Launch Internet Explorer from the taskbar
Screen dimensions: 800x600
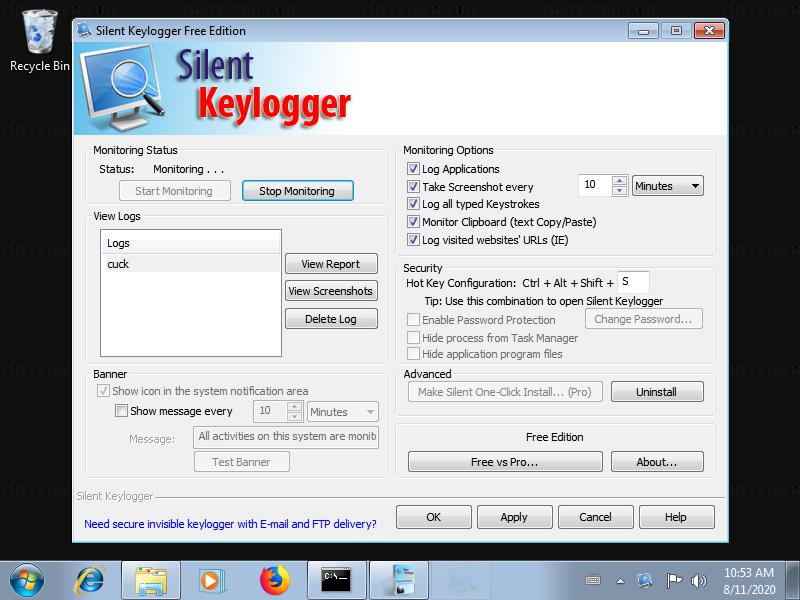[90, 580]
